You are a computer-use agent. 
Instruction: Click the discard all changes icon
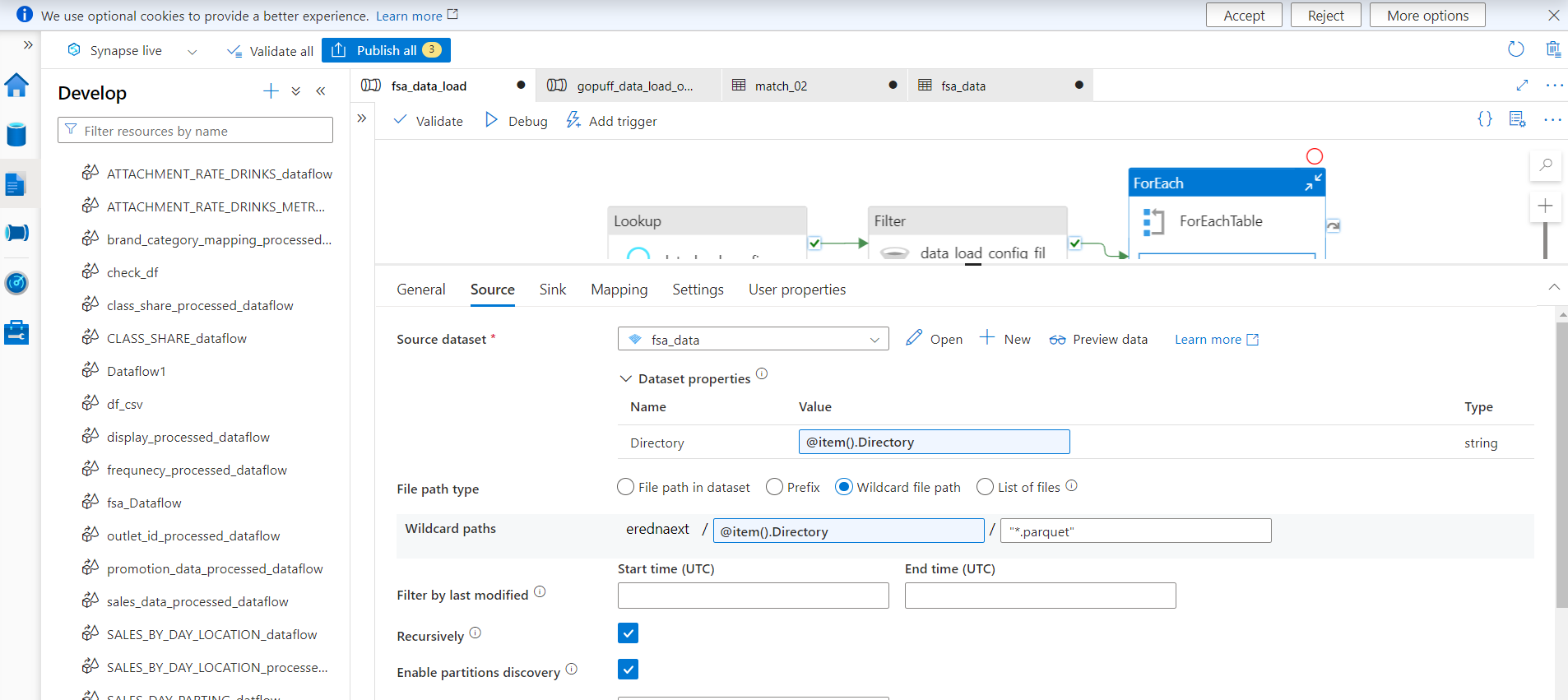coord(1553,49)
